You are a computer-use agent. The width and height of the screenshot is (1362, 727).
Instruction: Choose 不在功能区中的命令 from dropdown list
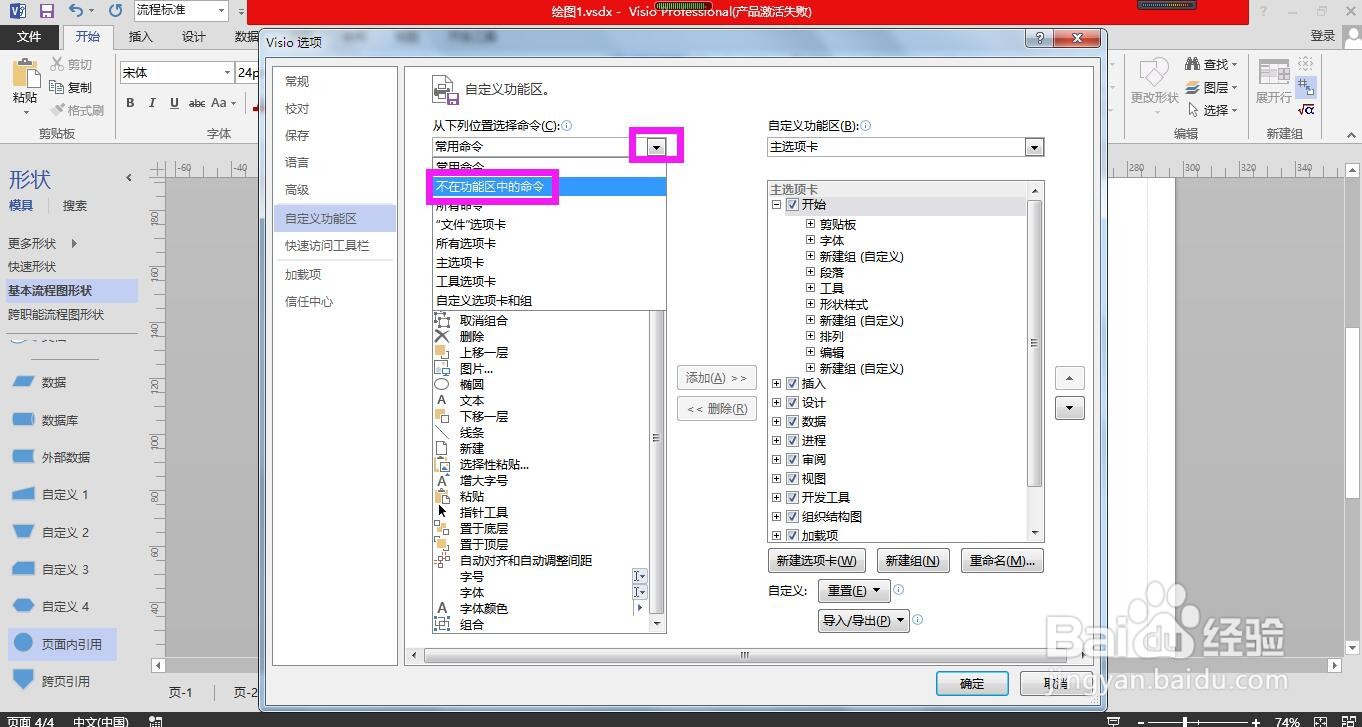coord(549,186)
